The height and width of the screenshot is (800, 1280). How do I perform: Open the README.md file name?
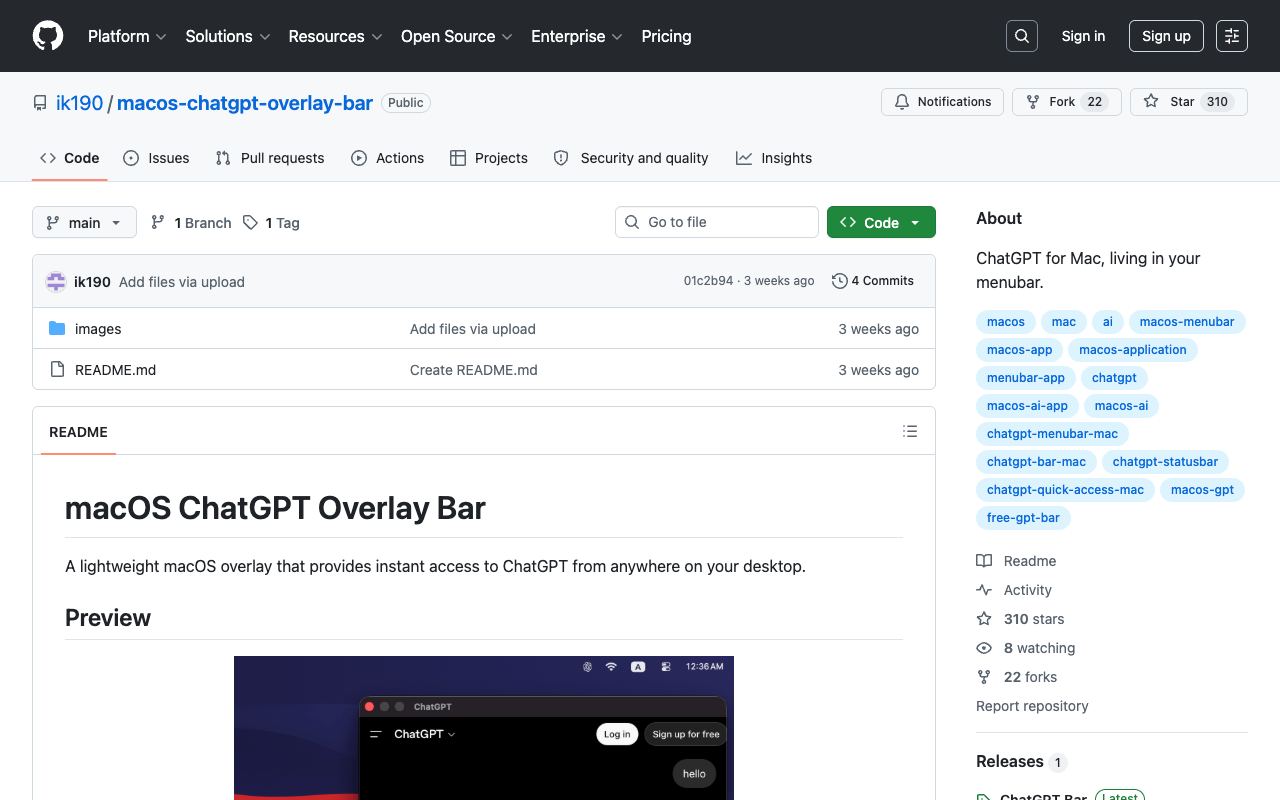115,370
